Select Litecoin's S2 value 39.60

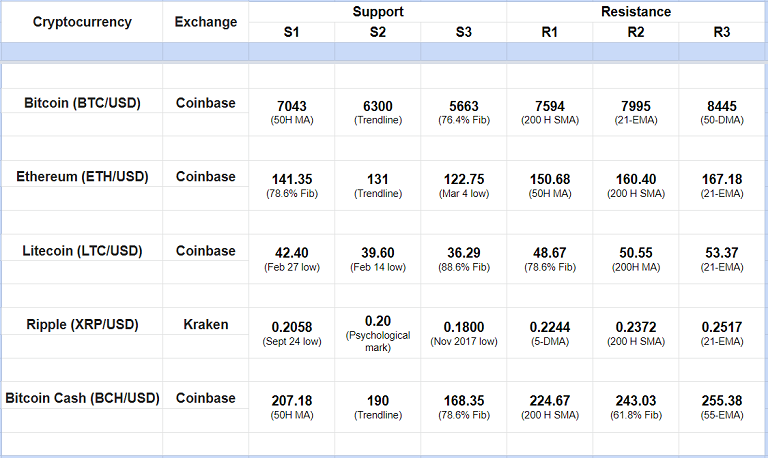coord(377,254)
